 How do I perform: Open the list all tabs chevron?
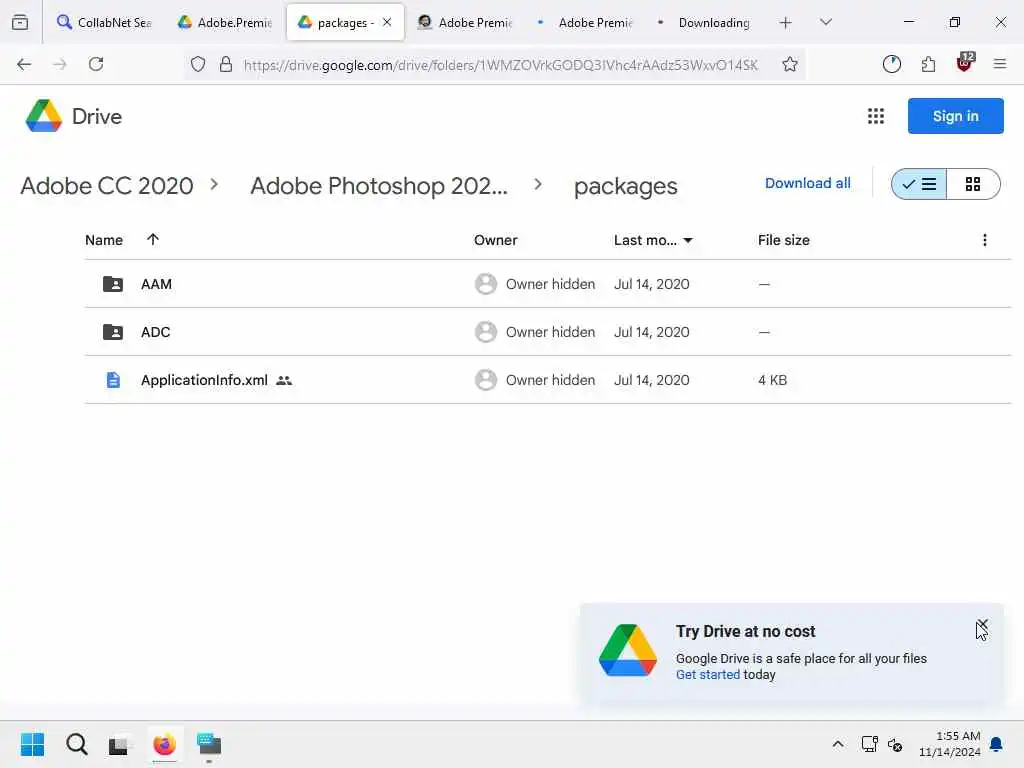826,22
